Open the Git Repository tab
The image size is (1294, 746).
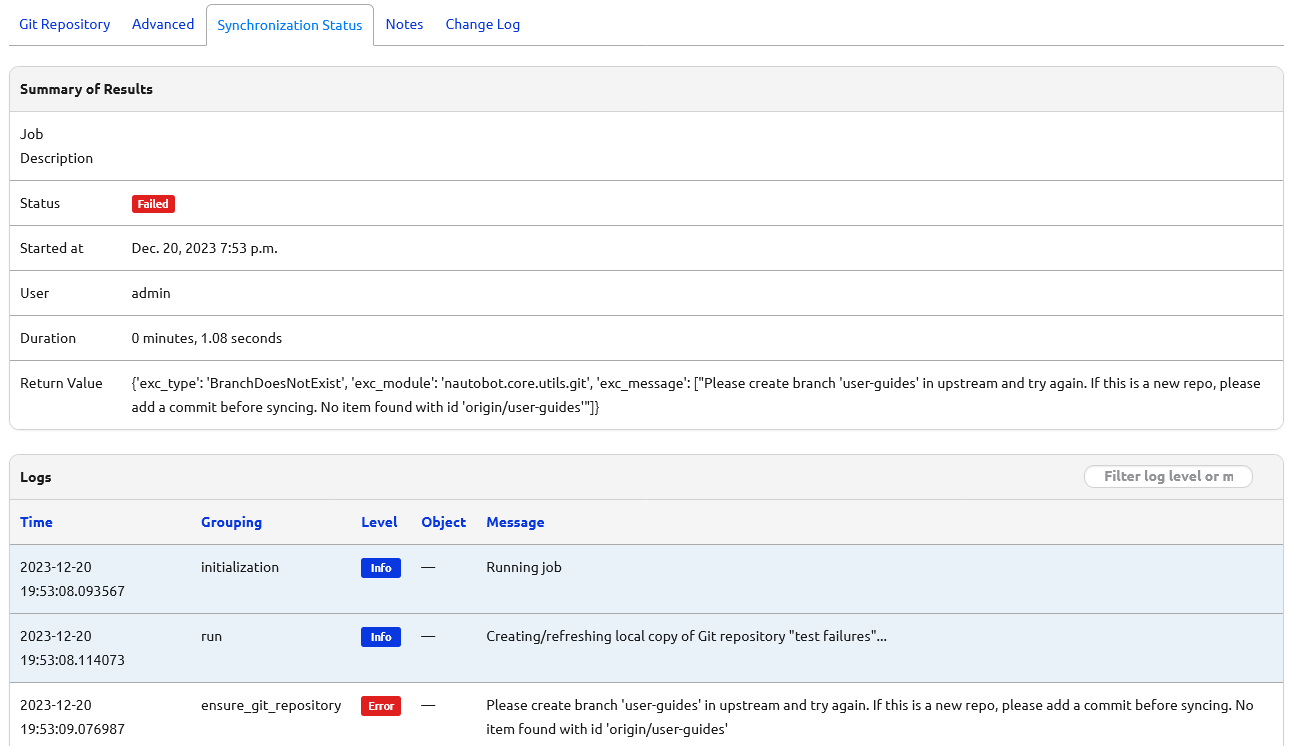click(x=65, y=24)
